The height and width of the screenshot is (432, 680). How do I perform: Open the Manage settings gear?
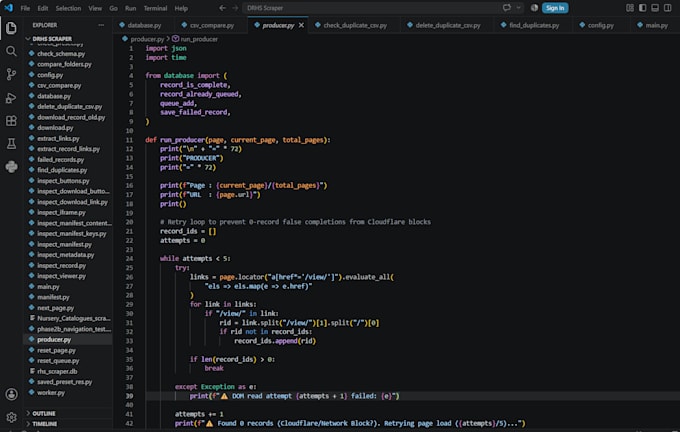[x=11, y=417]
